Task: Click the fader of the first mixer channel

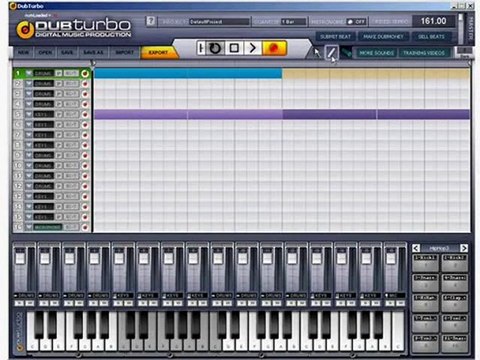Action: [x=20, y=258]
